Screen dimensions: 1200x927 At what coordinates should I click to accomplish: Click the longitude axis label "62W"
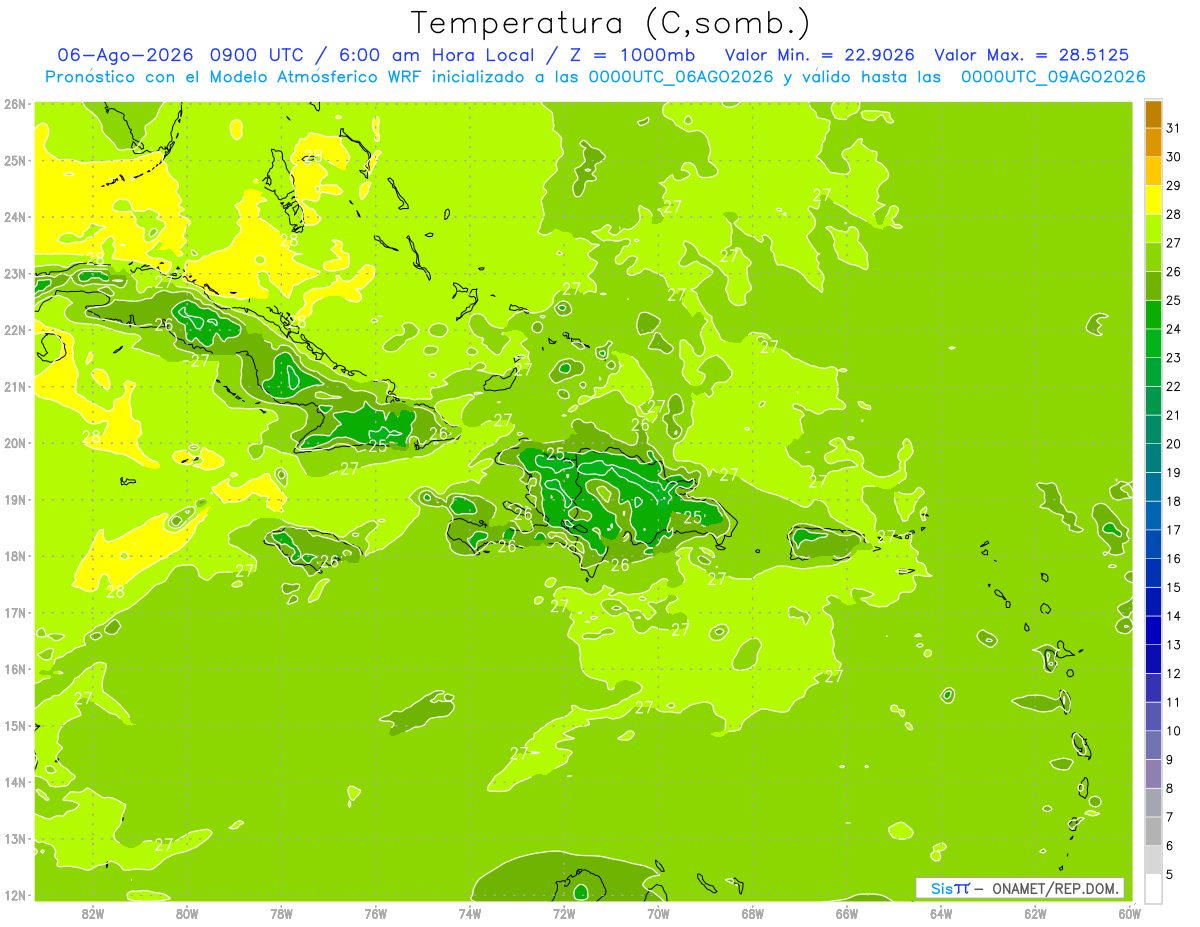[x=1035, y=913]
